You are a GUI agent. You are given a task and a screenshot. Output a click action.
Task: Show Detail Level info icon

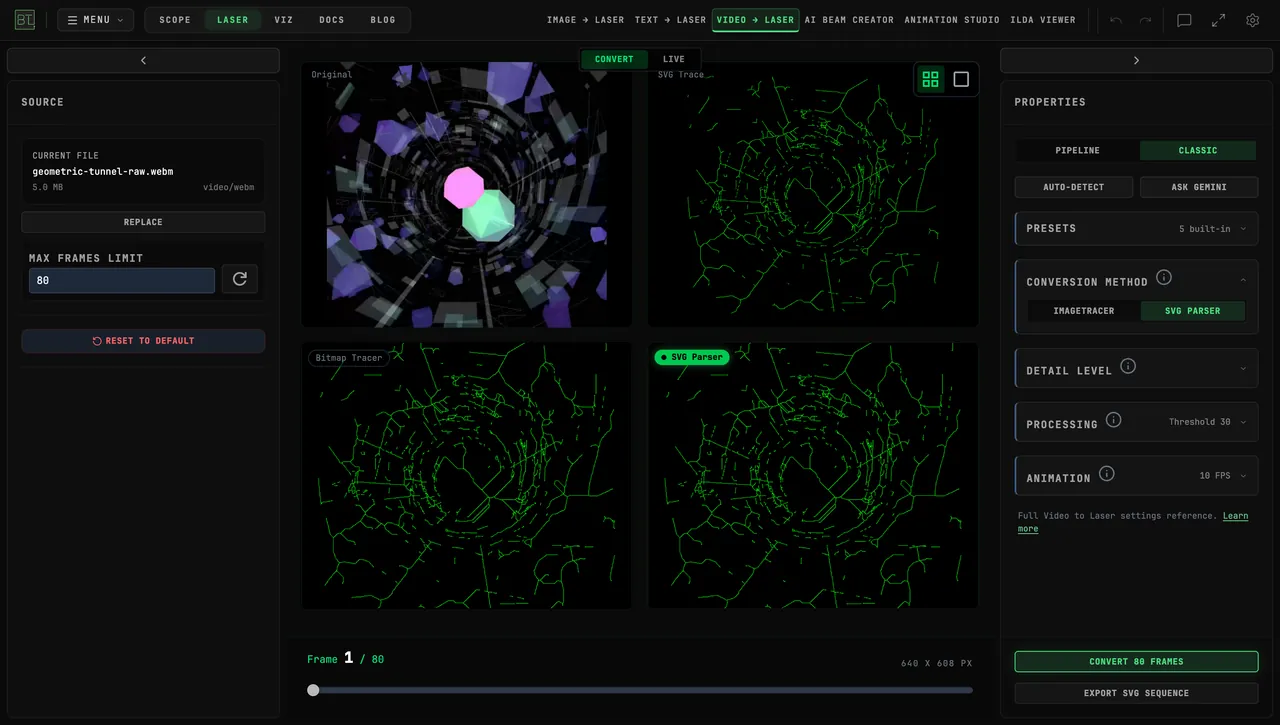pos(1128,366)
